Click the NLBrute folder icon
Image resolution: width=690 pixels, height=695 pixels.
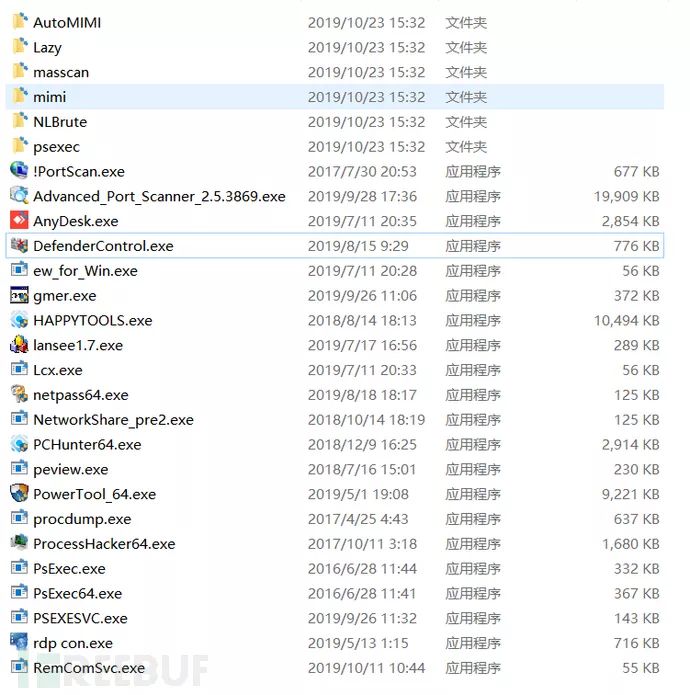coord(19,121)
